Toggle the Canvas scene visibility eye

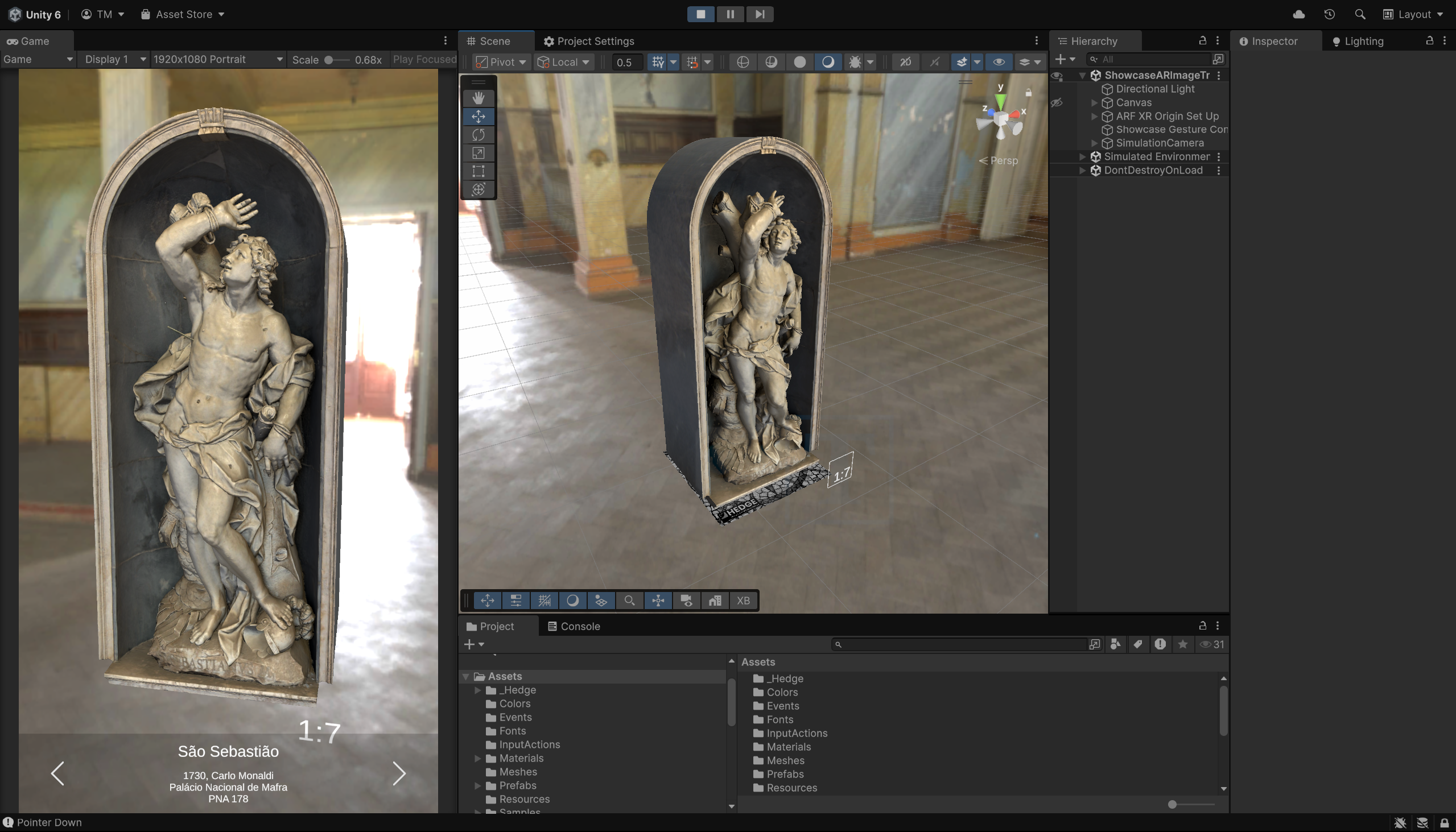pyautogui.click(x=1057, y=103)
